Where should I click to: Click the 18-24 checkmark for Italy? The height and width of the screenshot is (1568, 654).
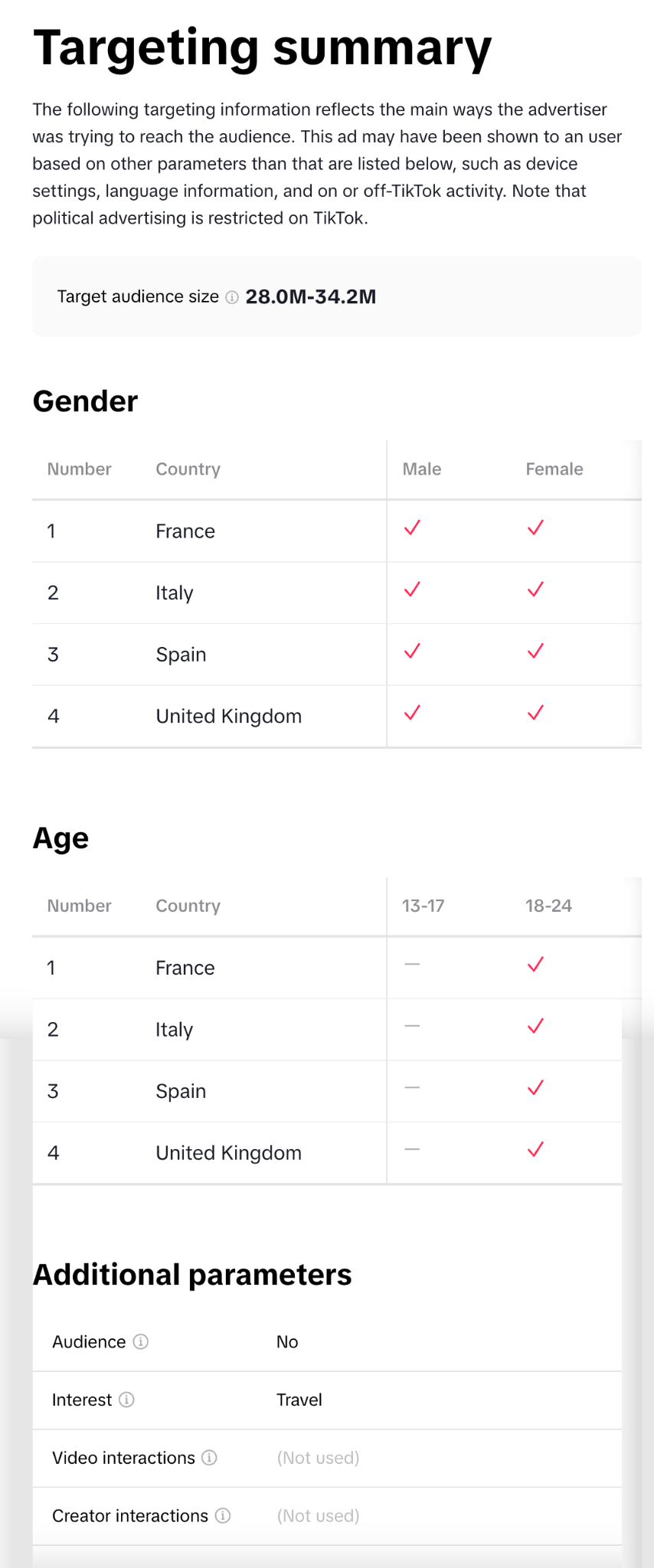coord(535,1027)
